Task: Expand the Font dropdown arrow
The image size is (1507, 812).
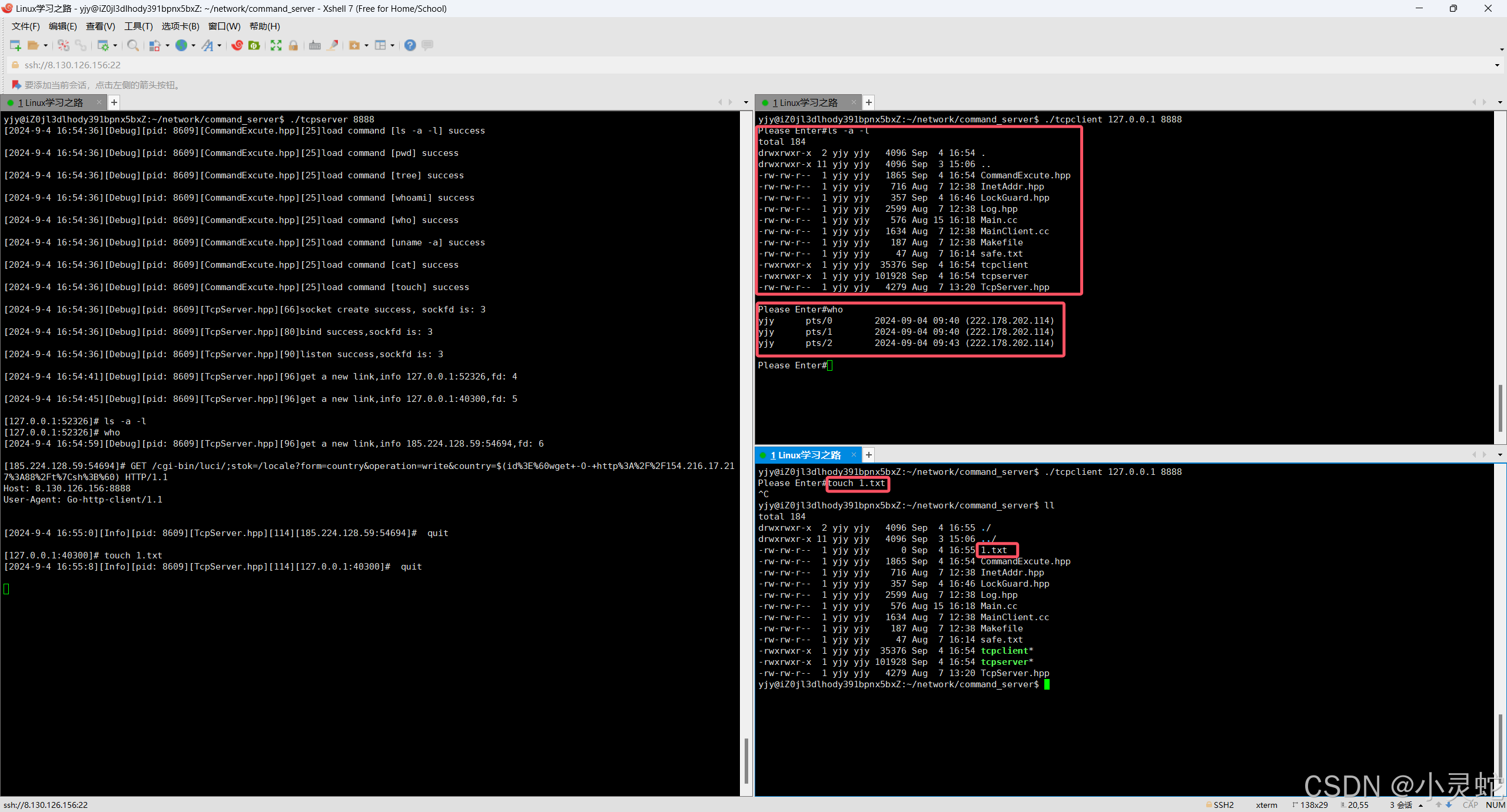Action: coord(220,45)
